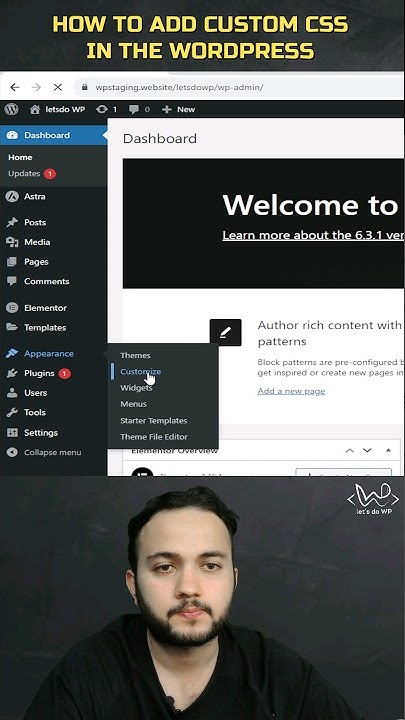Choose Widgets from Appearance submenu
The image size is (405, 720).
136,388
